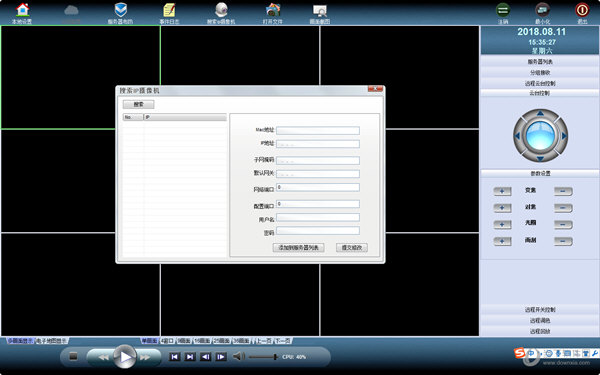Go to 上一页 previous page
The width and height of the screenshot is (600, 375).
[x=264, y=341]
